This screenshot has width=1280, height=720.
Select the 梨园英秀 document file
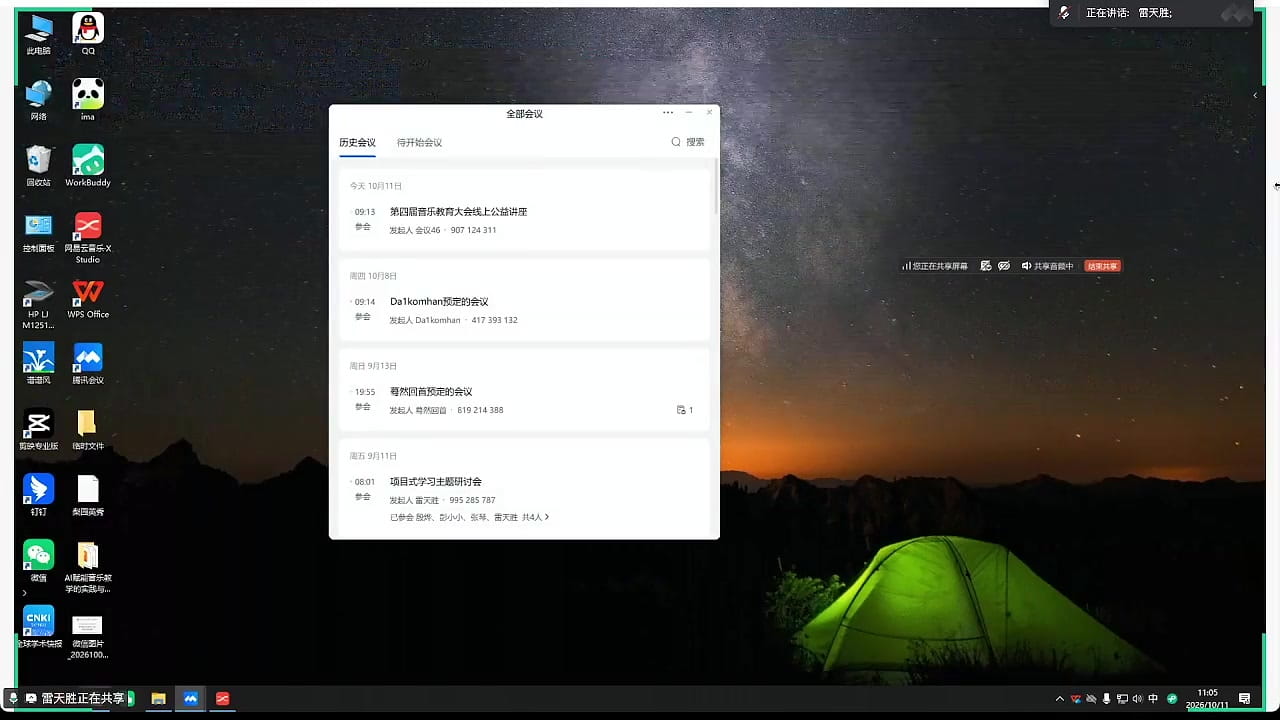click(x=88, y=496)
